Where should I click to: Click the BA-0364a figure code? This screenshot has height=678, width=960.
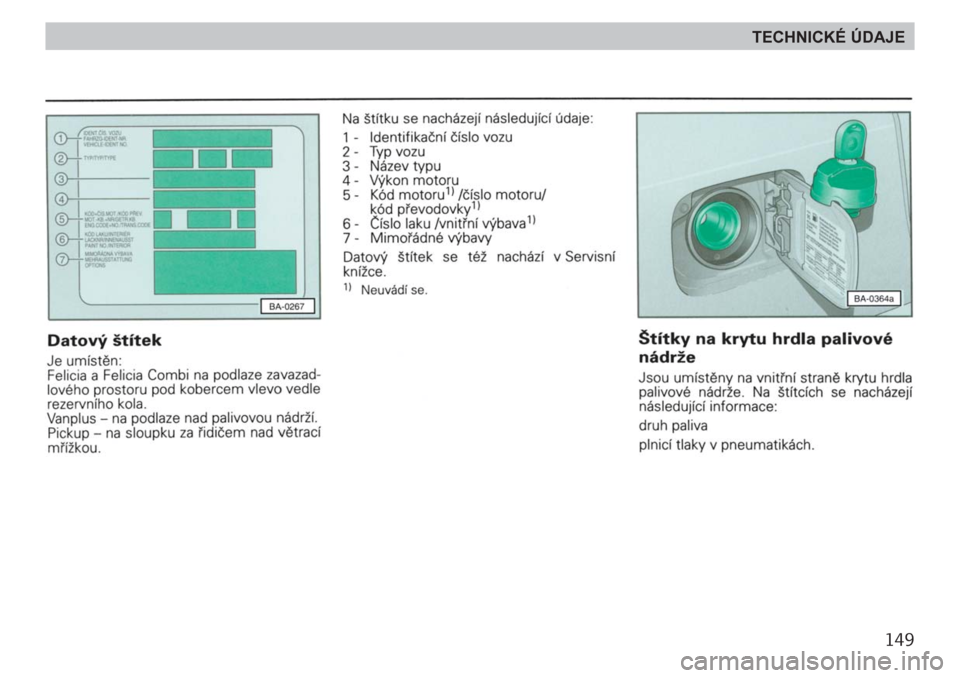pyautogui.click(x=874, y=299)
